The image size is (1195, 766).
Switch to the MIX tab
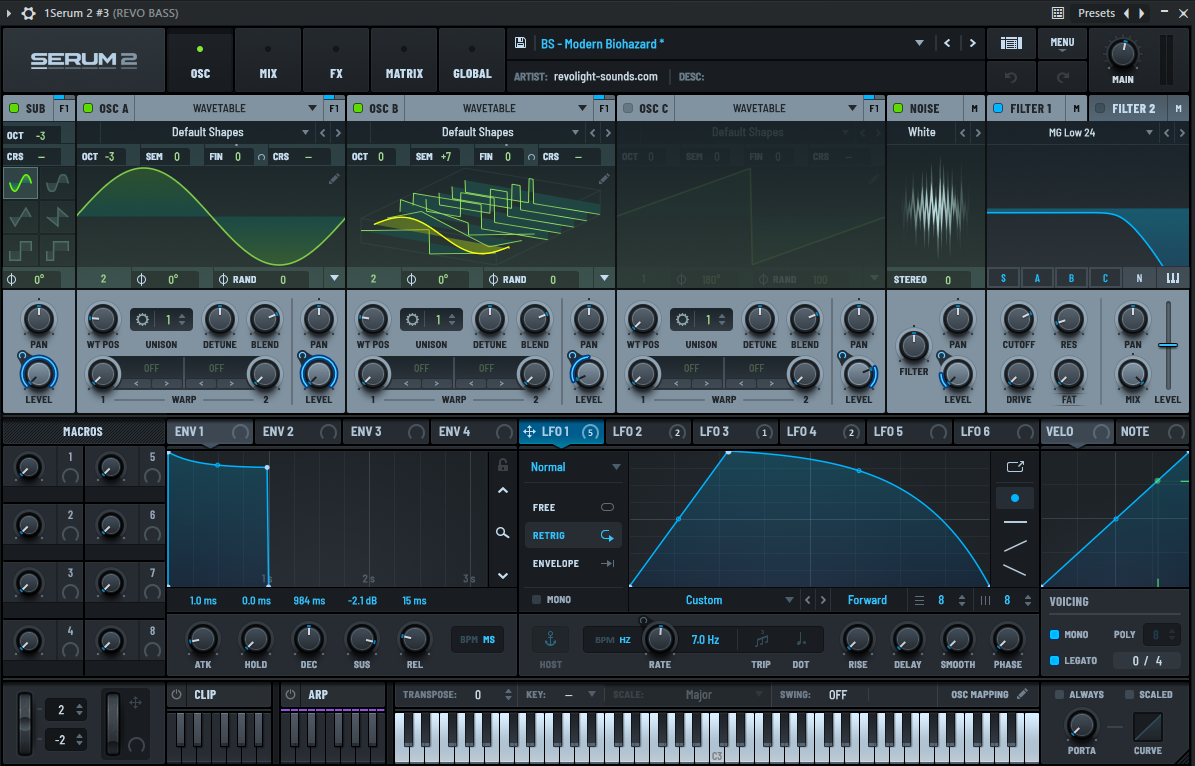point(268,60)
